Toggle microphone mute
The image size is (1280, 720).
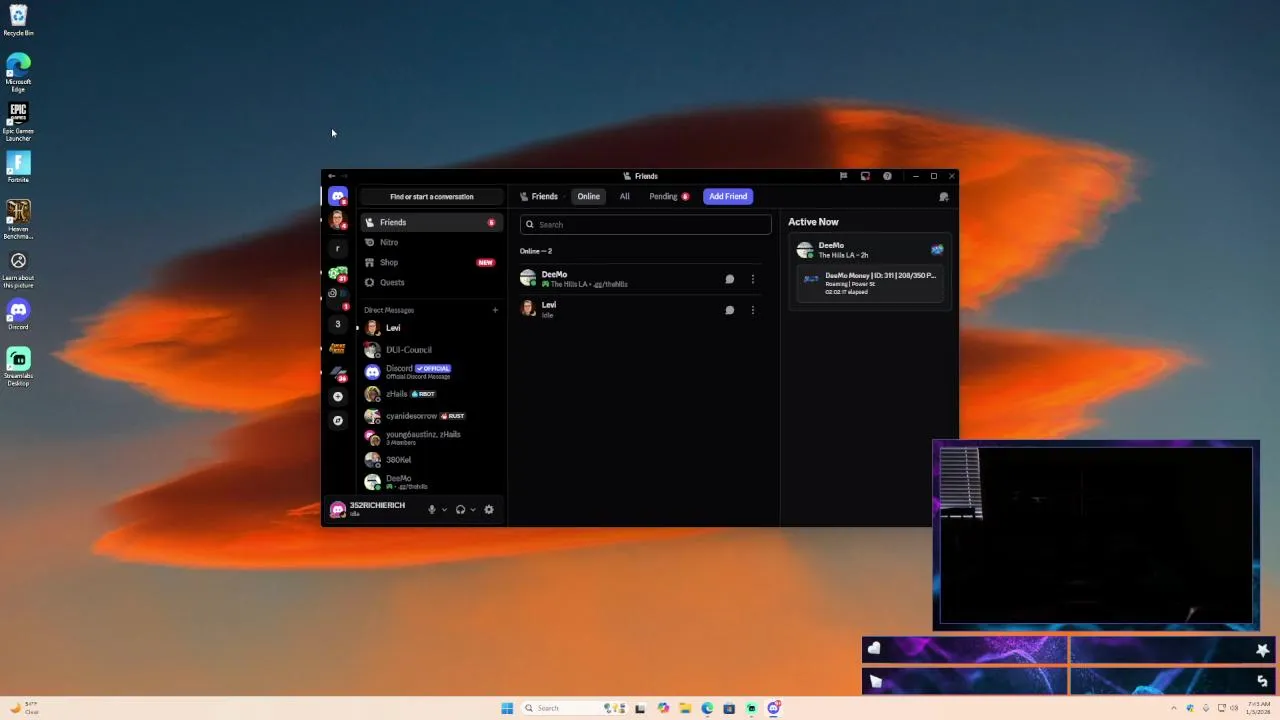click(x=432, y=510)
